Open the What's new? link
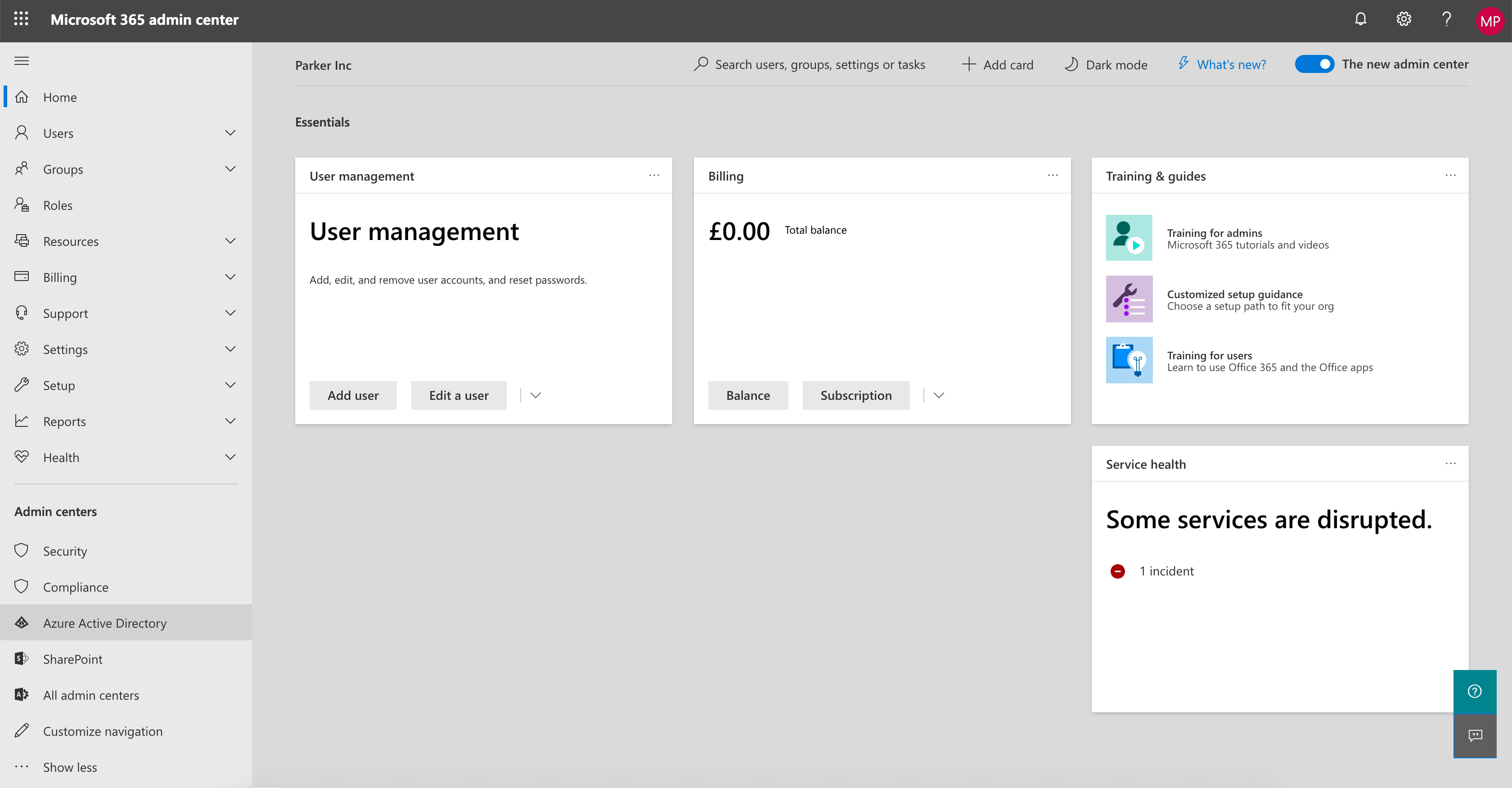The height and width of the screenshot is (788, 1512). pos(1222,64)
